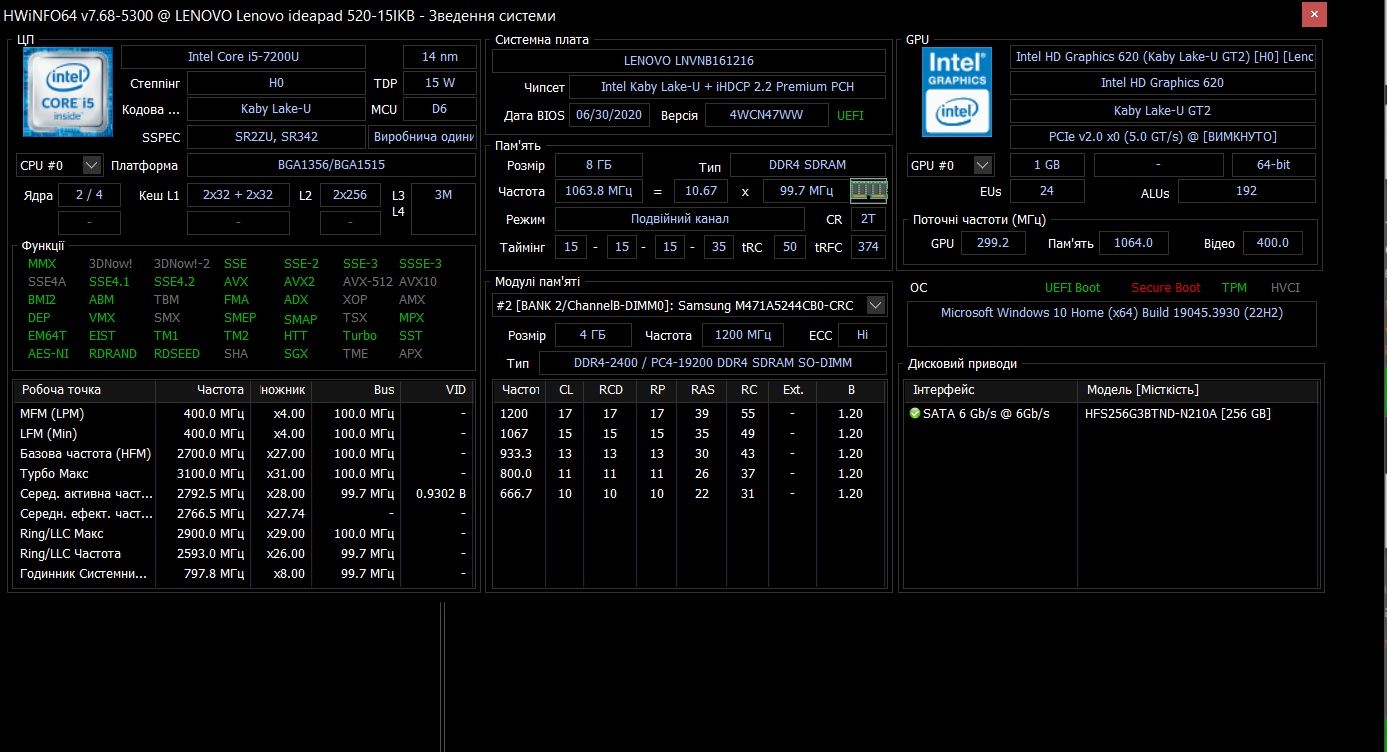The image size is (1387, 752).
Task: Click the red Secure Boot label
Action: tap(1166, 288)
